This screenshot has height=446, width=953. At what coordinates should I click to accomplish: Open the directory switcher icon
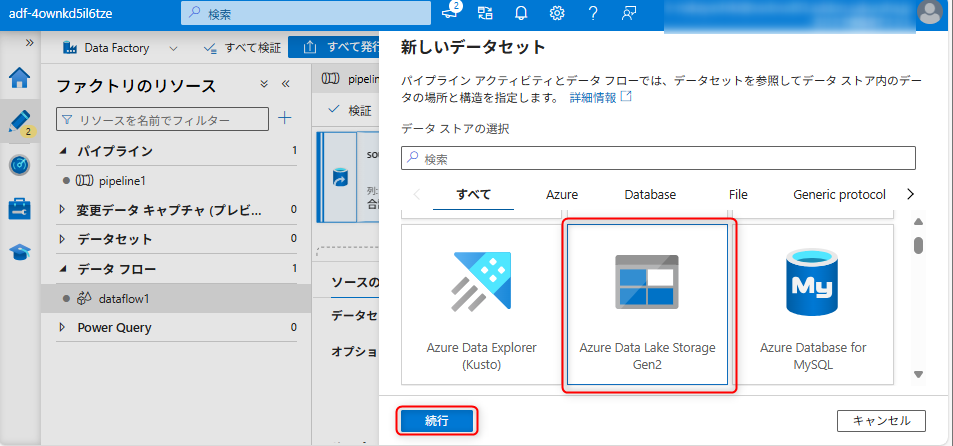(485, 13)
